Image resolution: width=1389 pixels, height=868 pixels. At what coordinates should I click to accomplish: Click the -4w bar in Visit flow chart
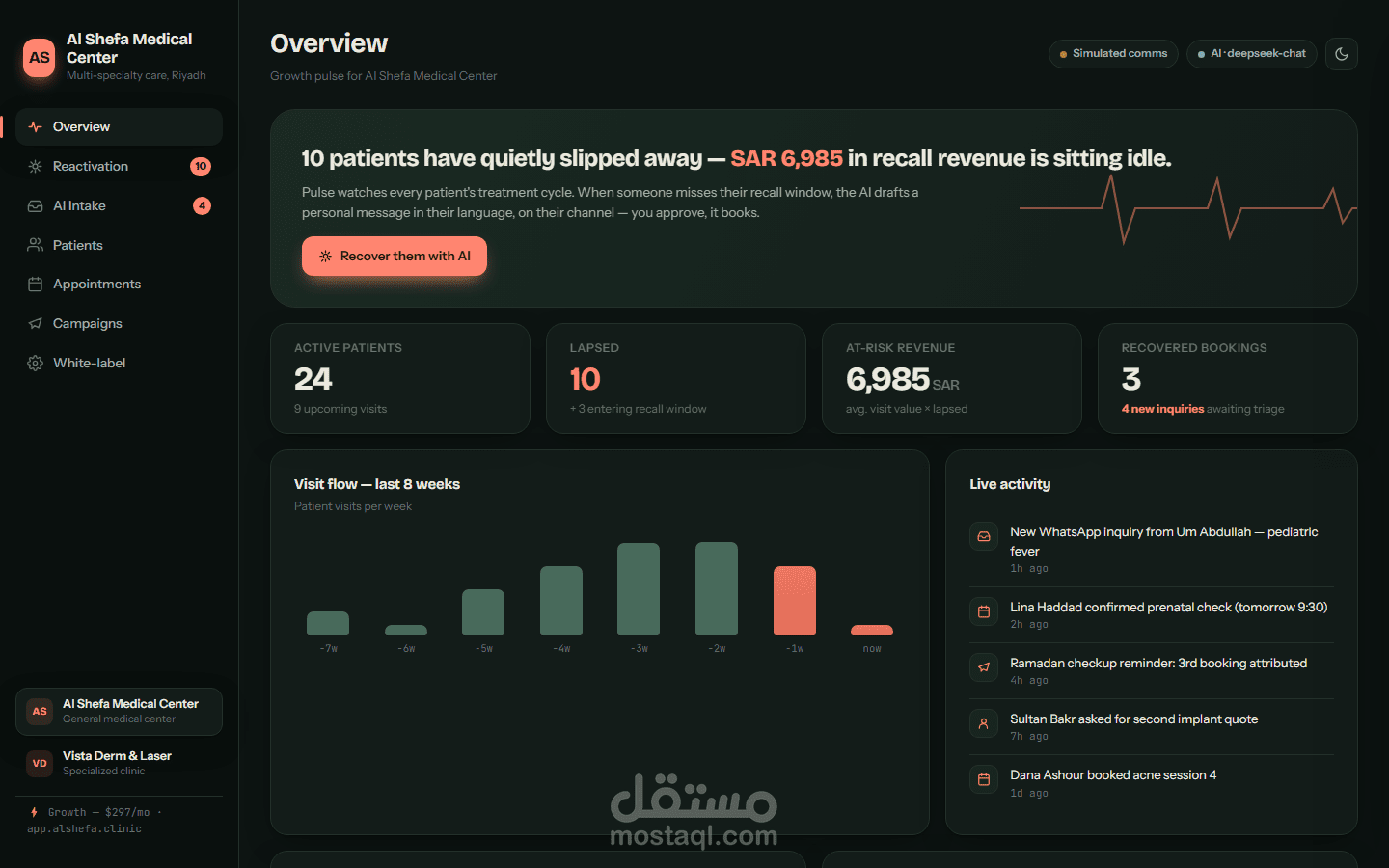[x=561, y=600]
